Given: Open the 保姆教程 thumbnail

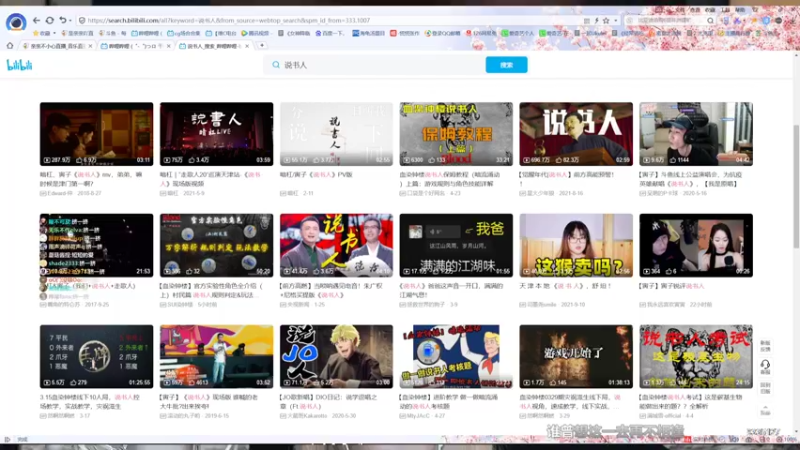Looking at the screenshot, I should (x=456, y=134).
